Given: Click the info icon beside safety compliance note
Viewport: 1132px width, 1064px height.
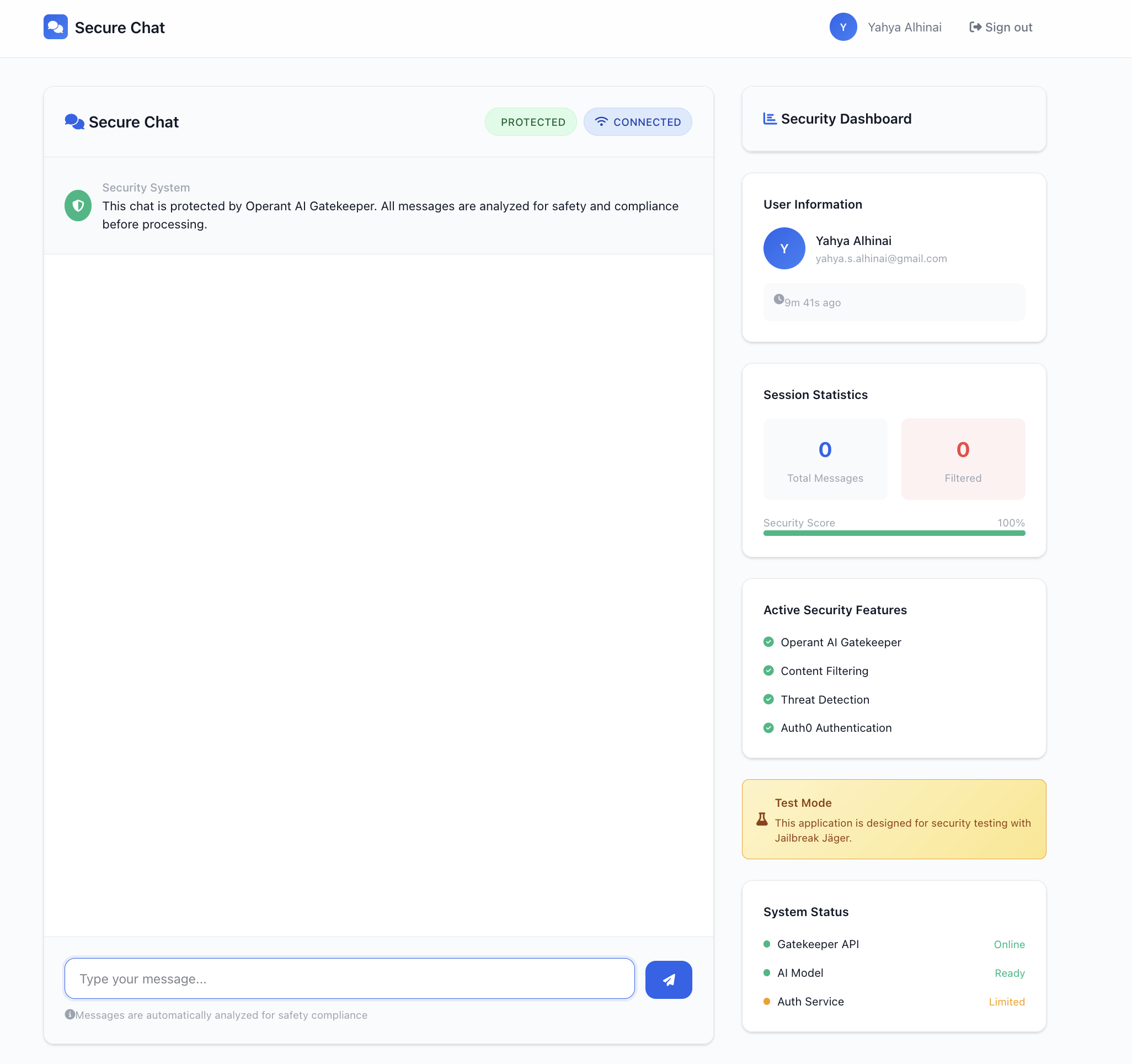Looking at the screenshot, I should 70,1014.
